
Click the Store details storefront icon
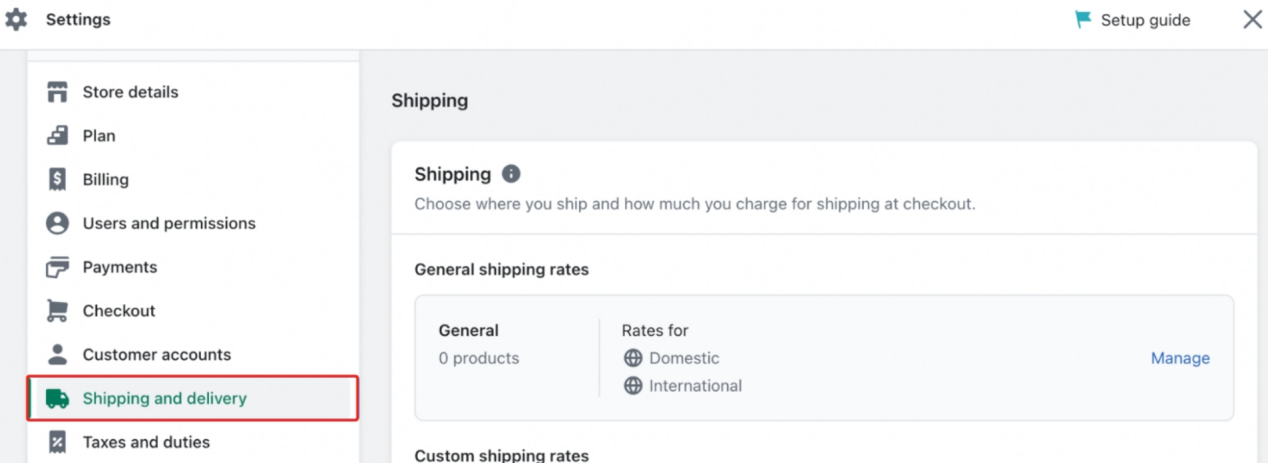58,92
